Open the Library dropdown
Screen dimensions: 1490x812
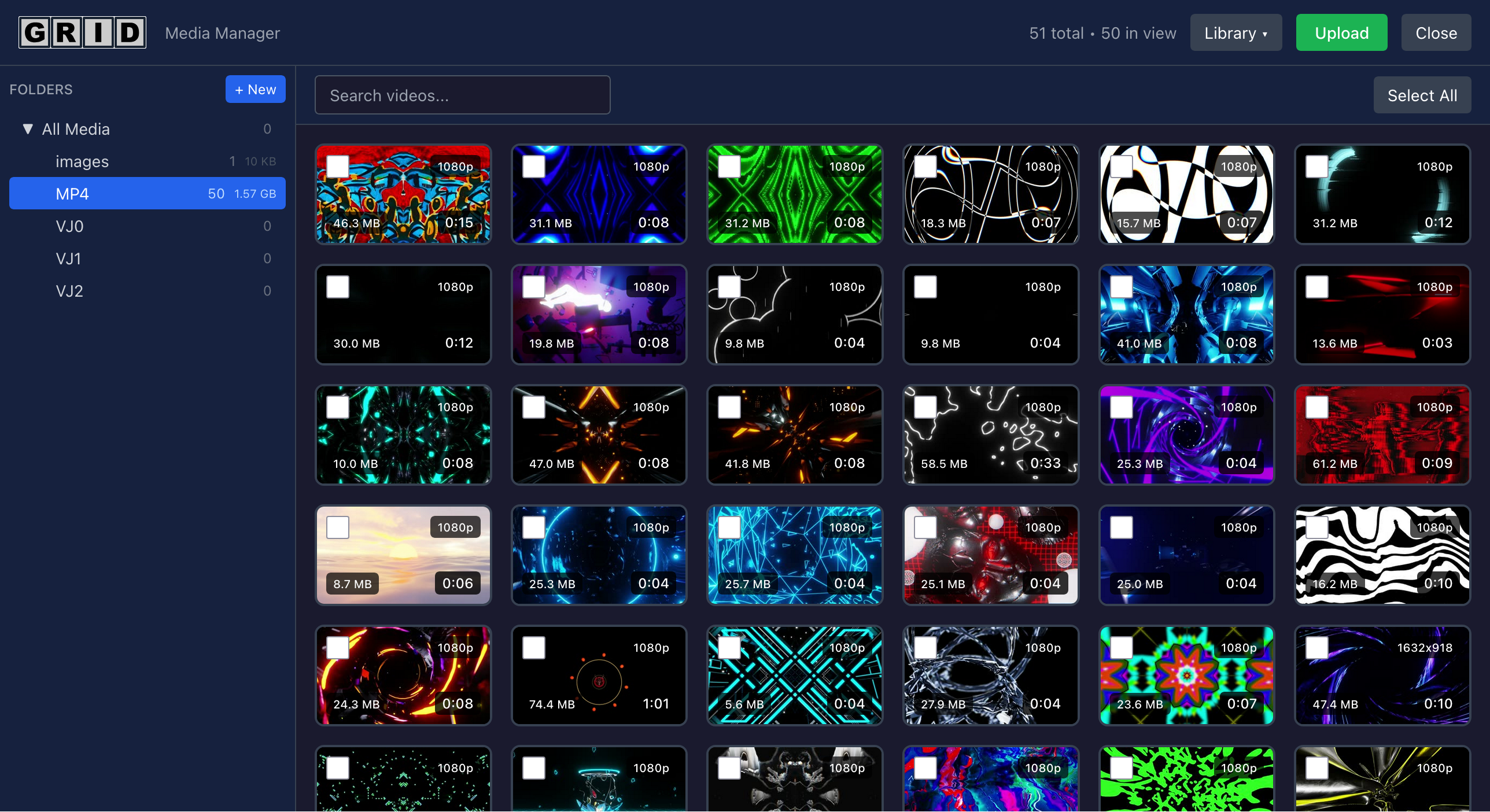tap(1235, 32)
